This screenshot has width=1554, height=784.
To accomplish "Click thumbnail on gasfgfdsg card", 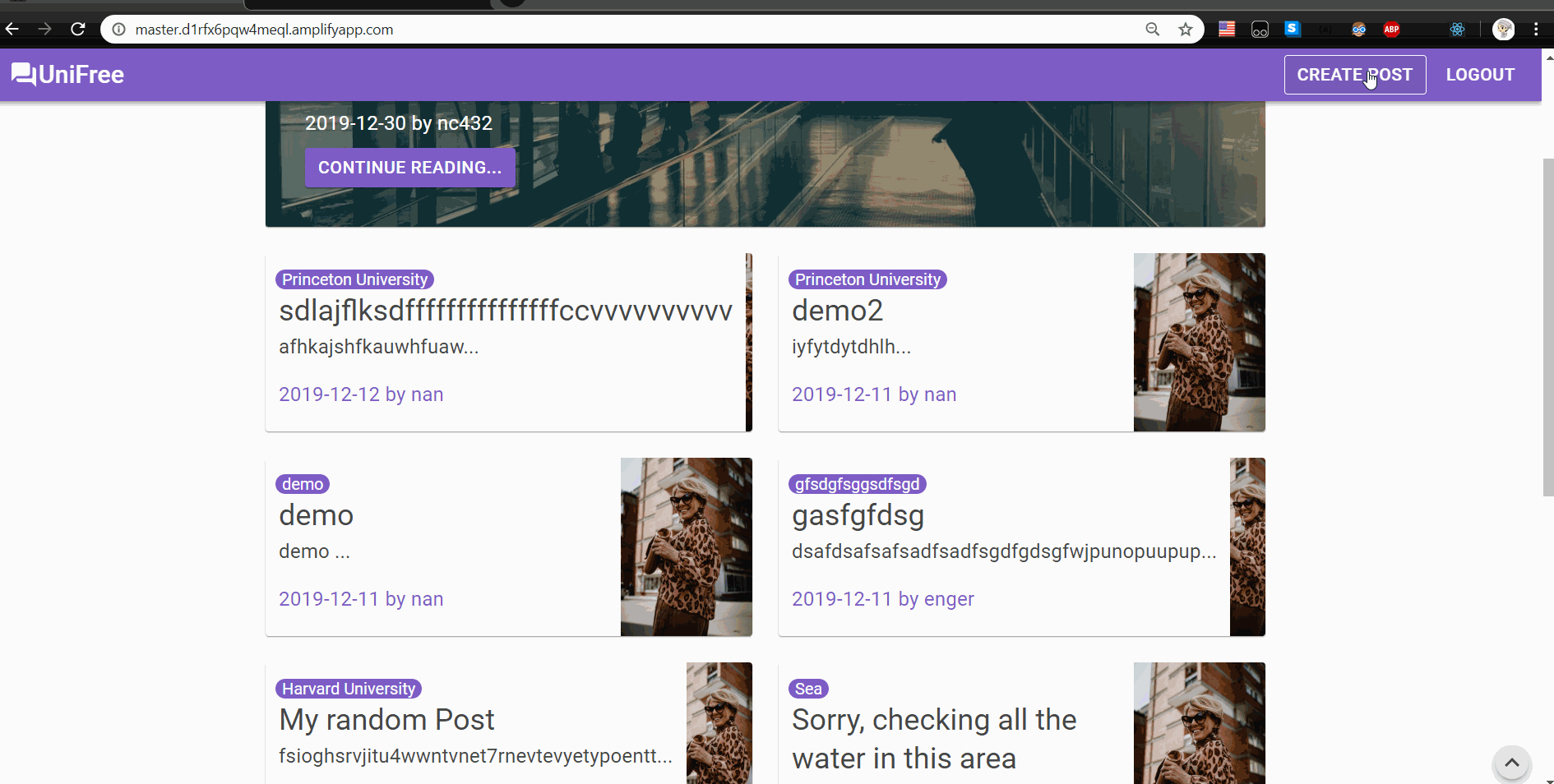I will (1247, 546).
